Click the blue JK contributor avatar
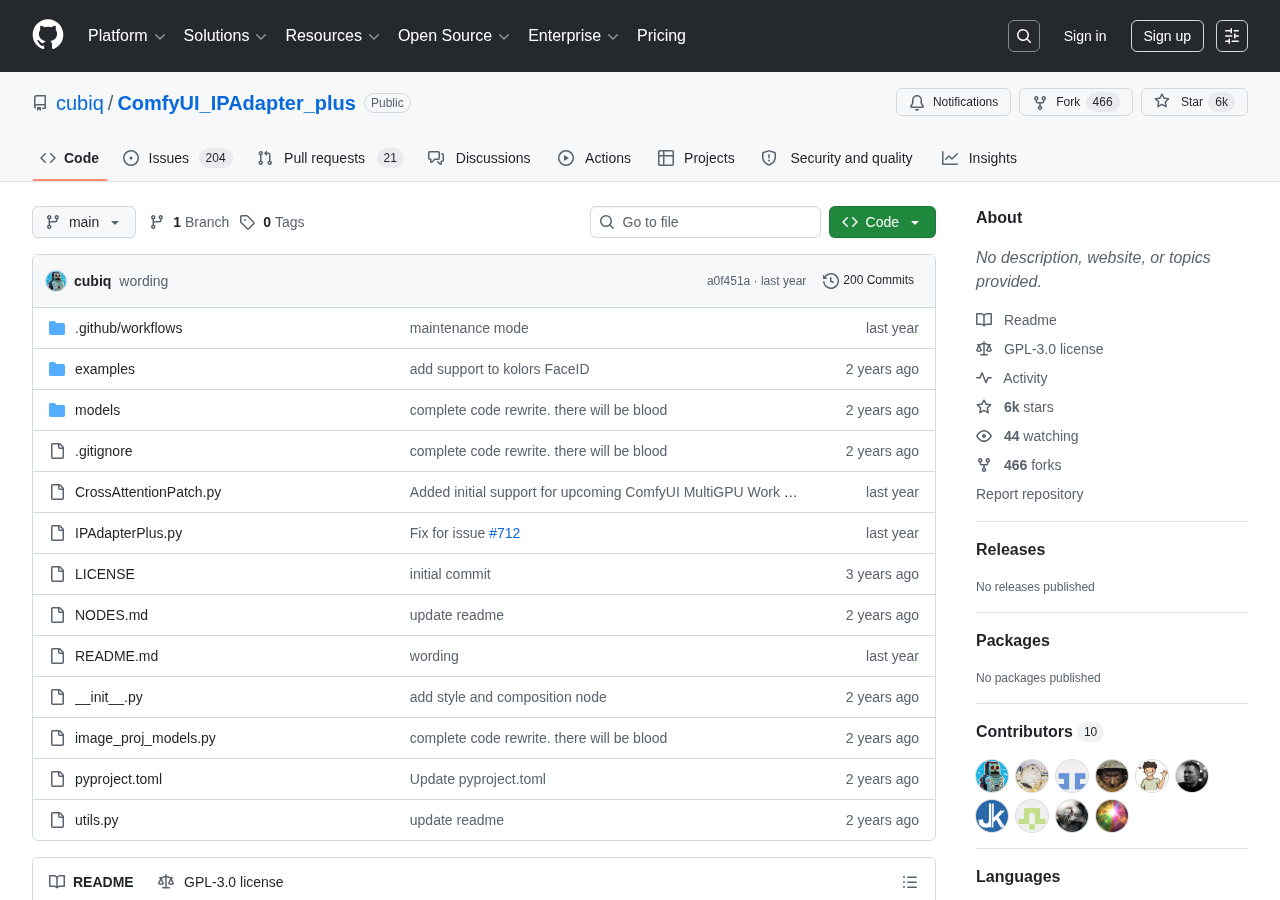The height and width of the screenshot is (900, 1280). (x=992, y=816)
